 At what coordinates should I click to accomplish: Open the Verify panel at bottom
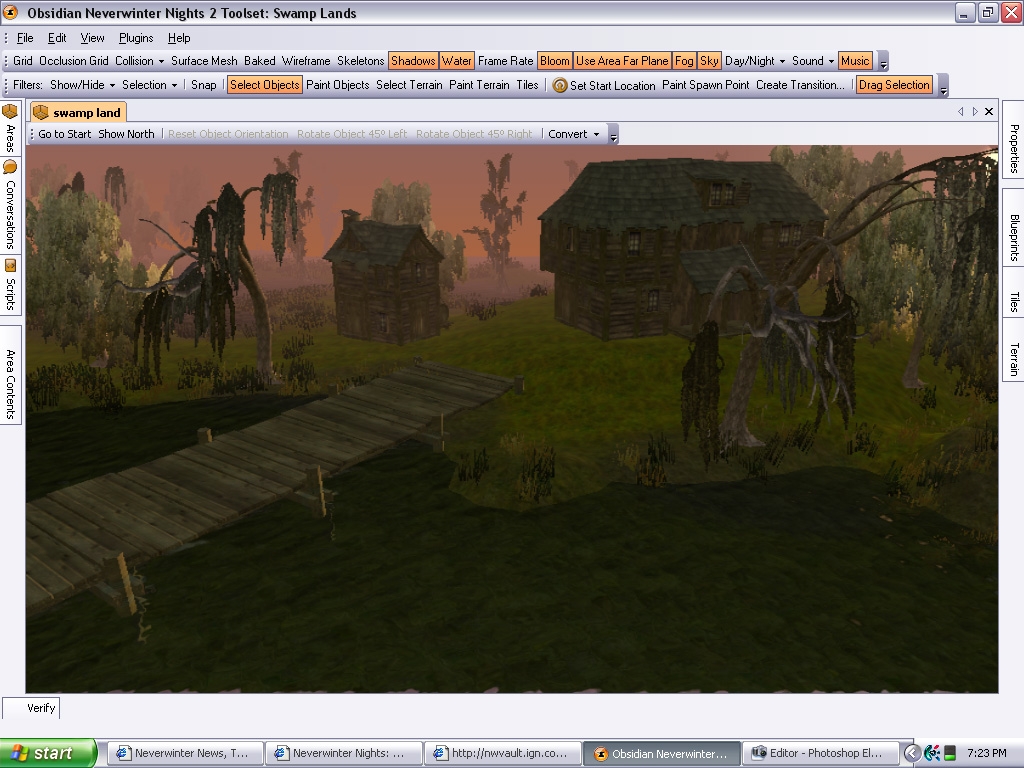click(x=41, y=708)
